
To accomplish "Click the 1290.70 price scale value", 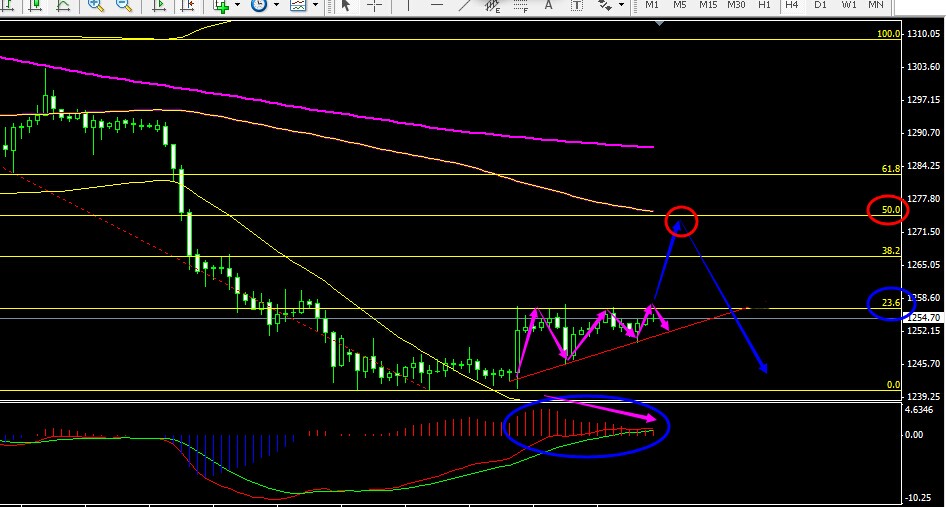I will pos(924,133).
